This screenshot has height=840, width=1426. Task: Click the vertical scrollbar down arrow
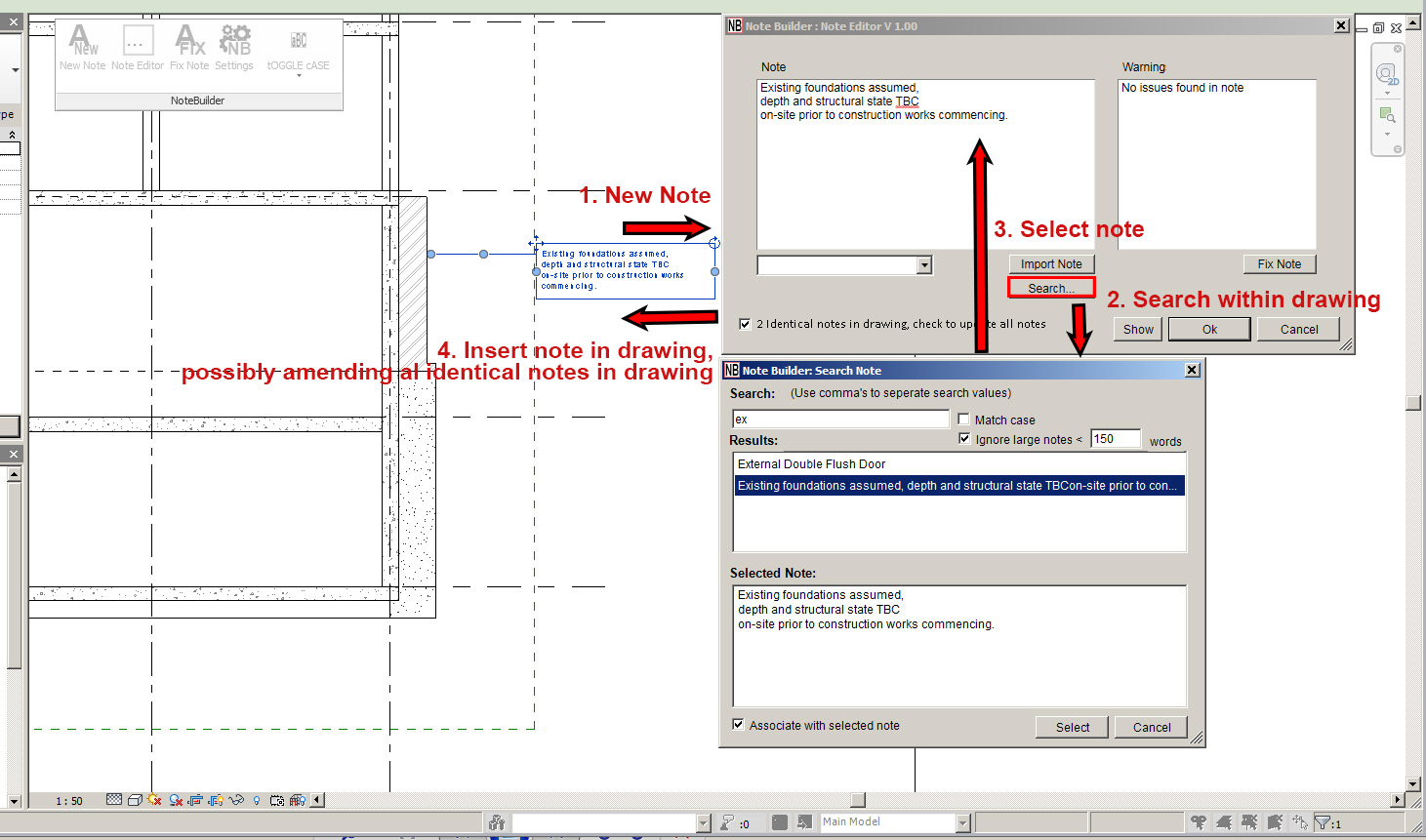(1413, 783)
